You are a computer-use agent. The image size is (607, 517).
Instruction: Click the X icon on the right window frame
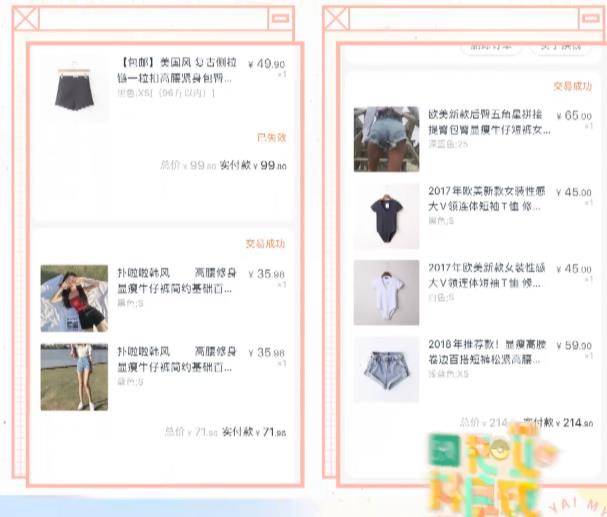[337, 17]
